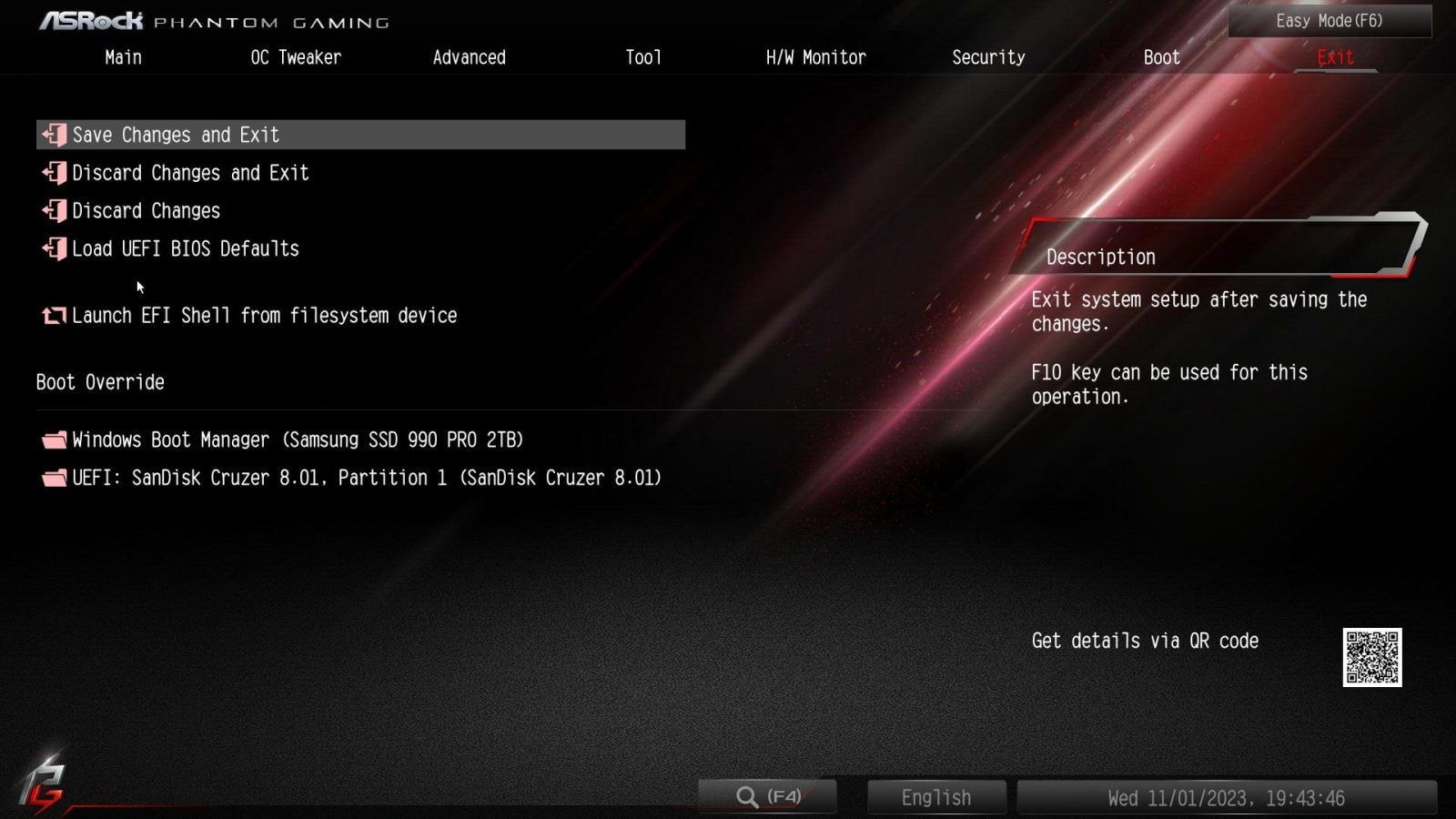Go to the Advanced tab

tap(469, 57)
